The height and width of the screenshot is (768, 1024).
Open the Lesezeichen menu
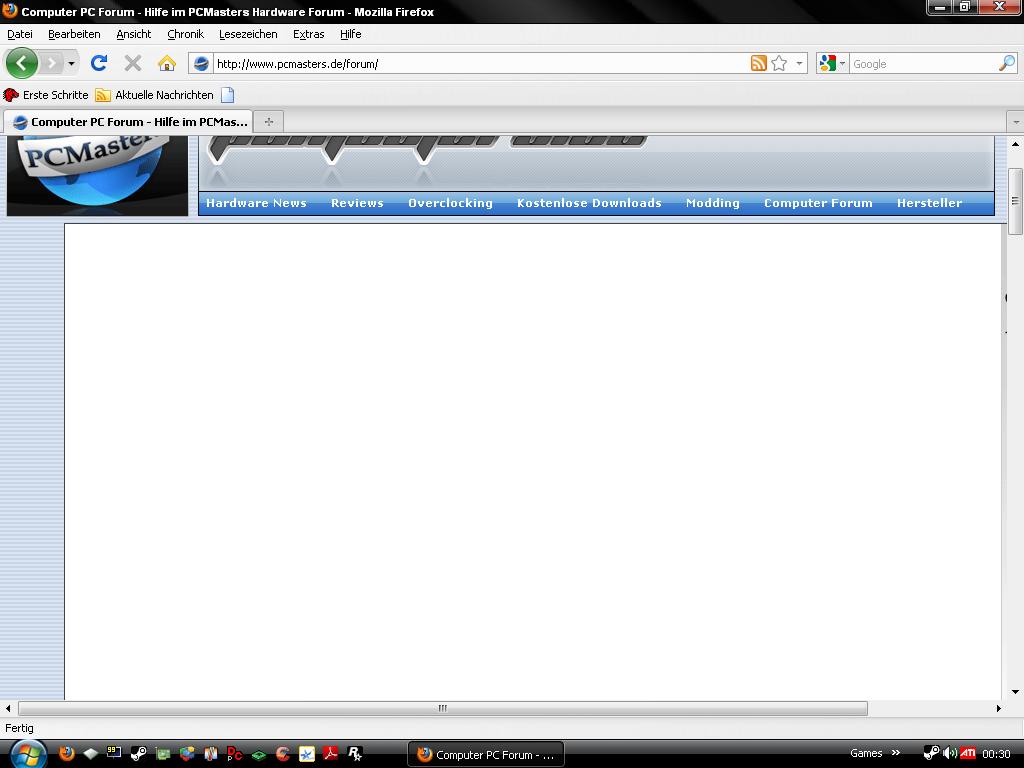(248, 34)
